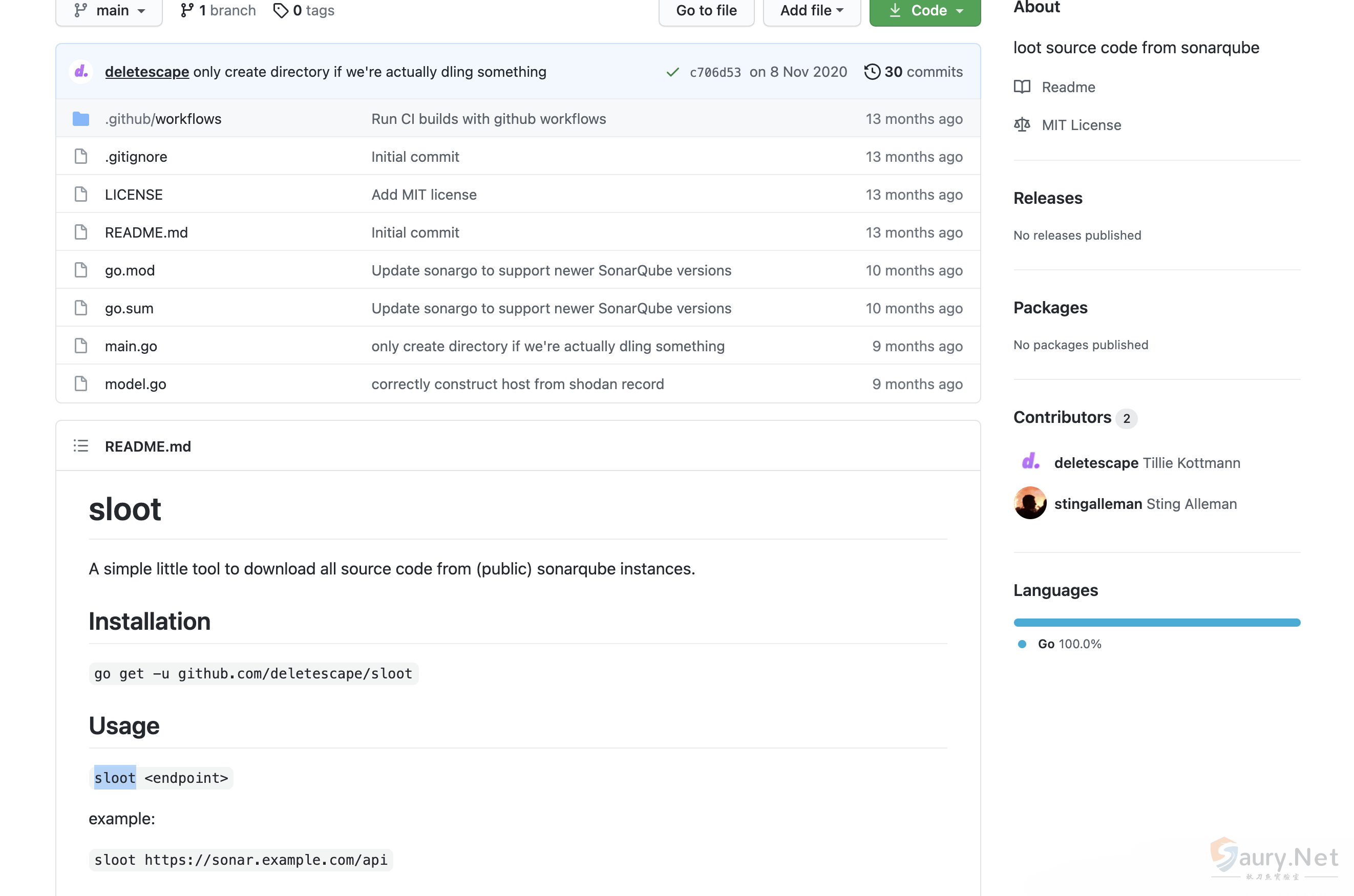This screenshot has height=896, width=1354.
Task: Expand the green Code dropdown
Action: (925, 10)
